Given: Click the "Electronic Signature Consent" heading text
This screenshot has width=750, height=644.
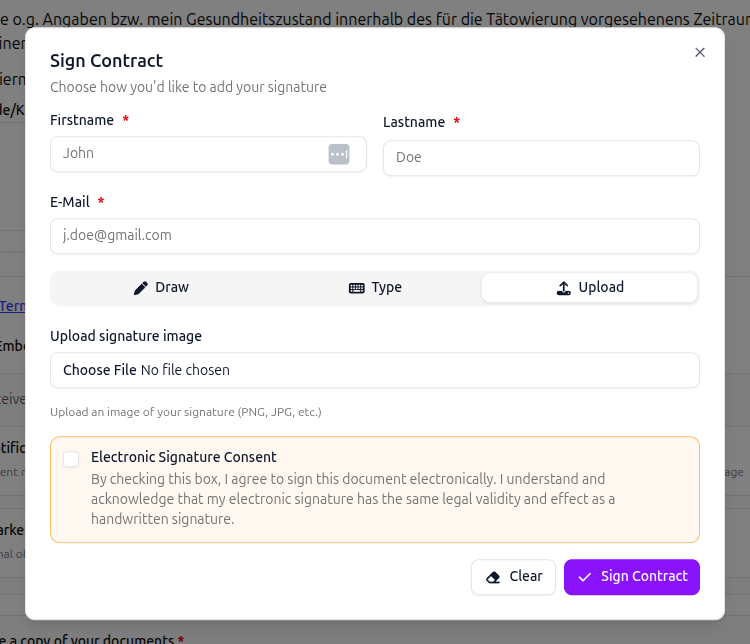Looking at the screenshot, I should (x=184, y=457).
